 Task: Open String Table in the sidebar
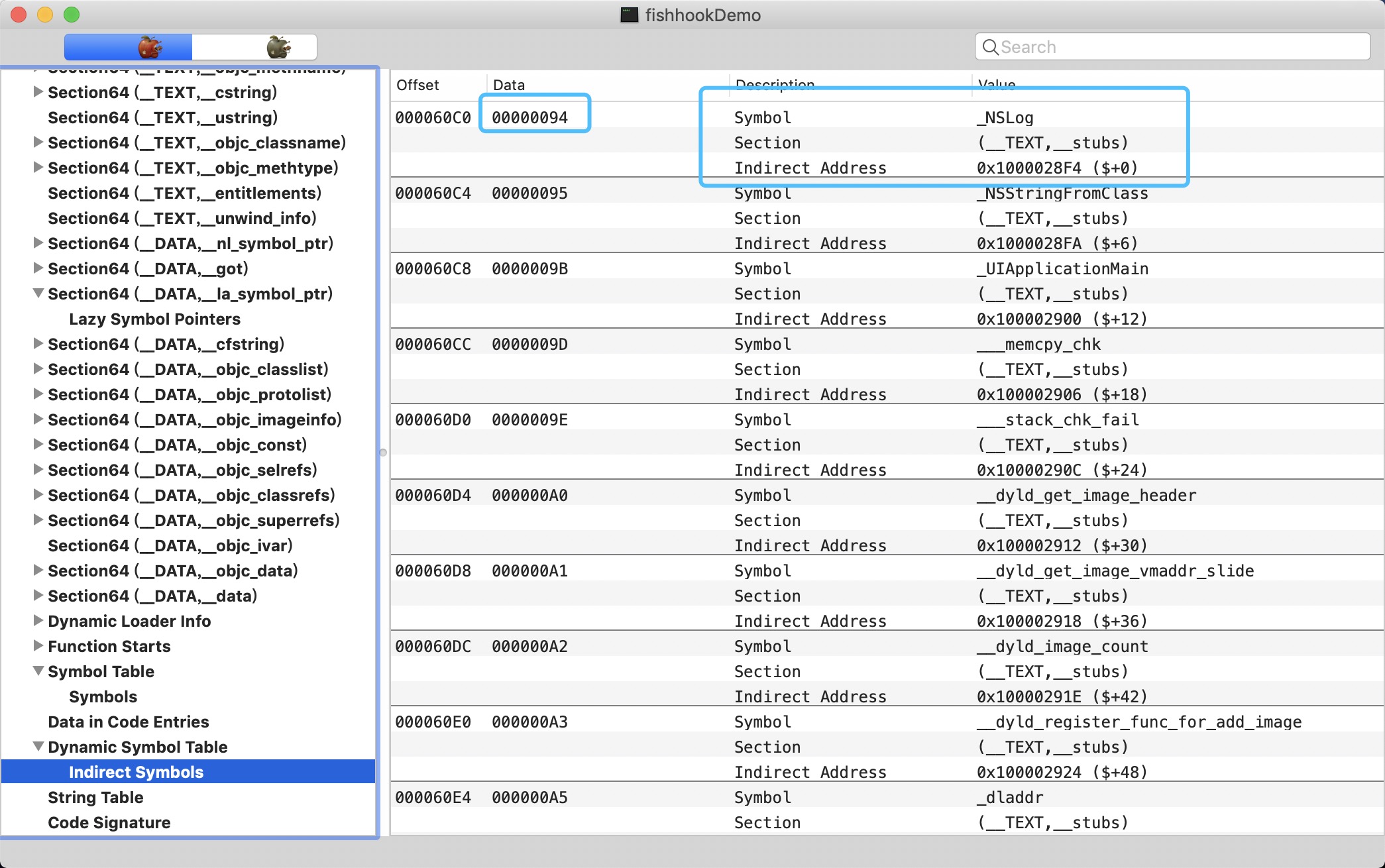[95, 797]
